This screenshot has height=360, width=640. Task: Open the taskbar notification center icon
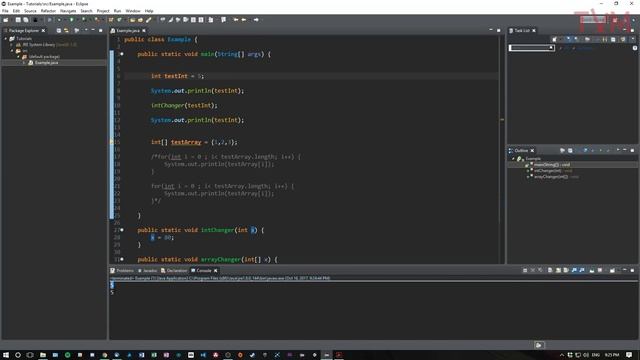coord(629,355)
